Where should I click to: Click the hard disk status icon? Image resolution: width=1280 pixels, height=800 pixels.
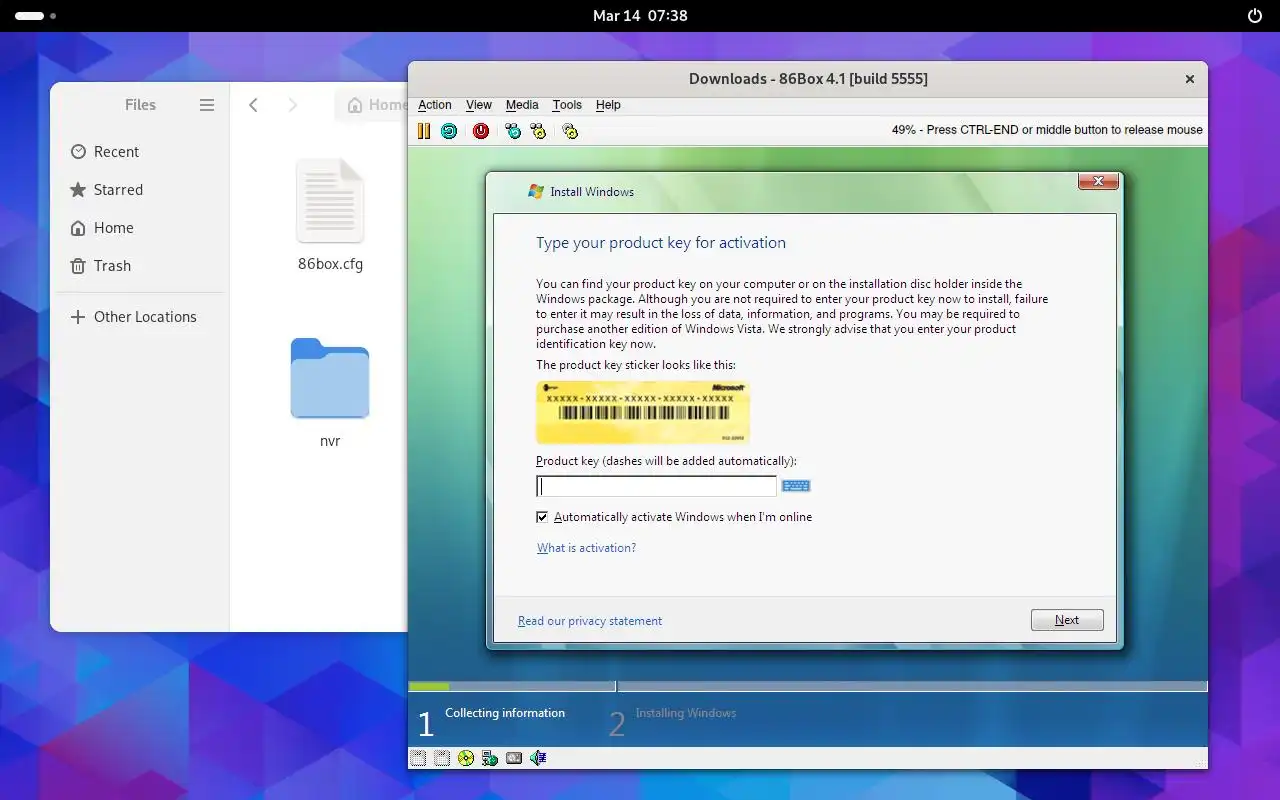click(514, 758)
